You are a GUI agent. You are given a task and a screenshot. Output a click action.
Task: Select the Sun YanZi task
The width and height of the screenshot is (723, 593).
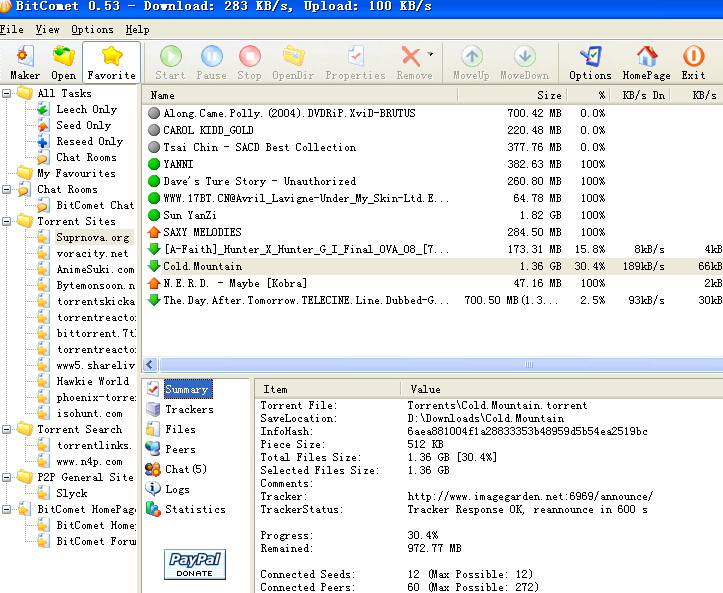pos(433,215)
